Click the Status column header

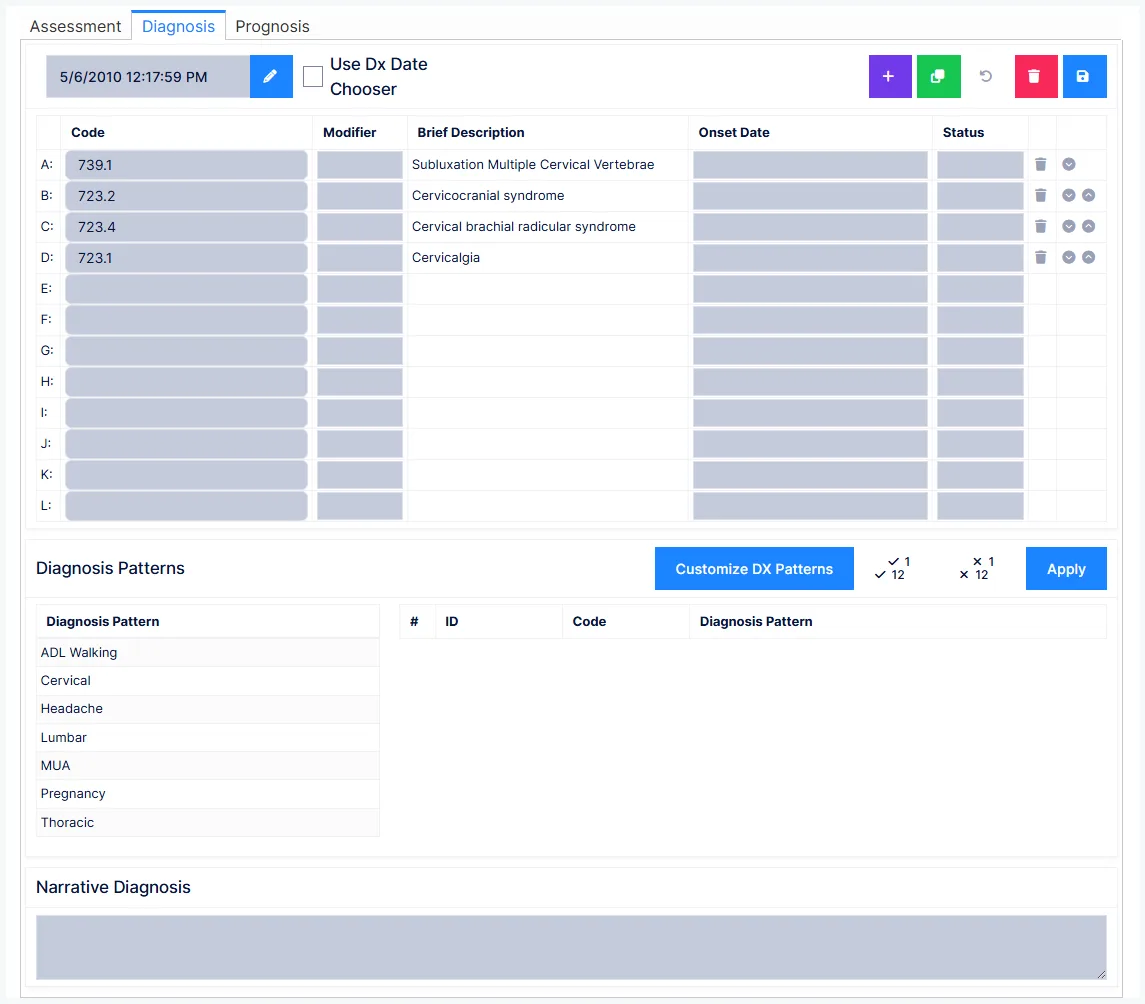[x=963, y=132]
